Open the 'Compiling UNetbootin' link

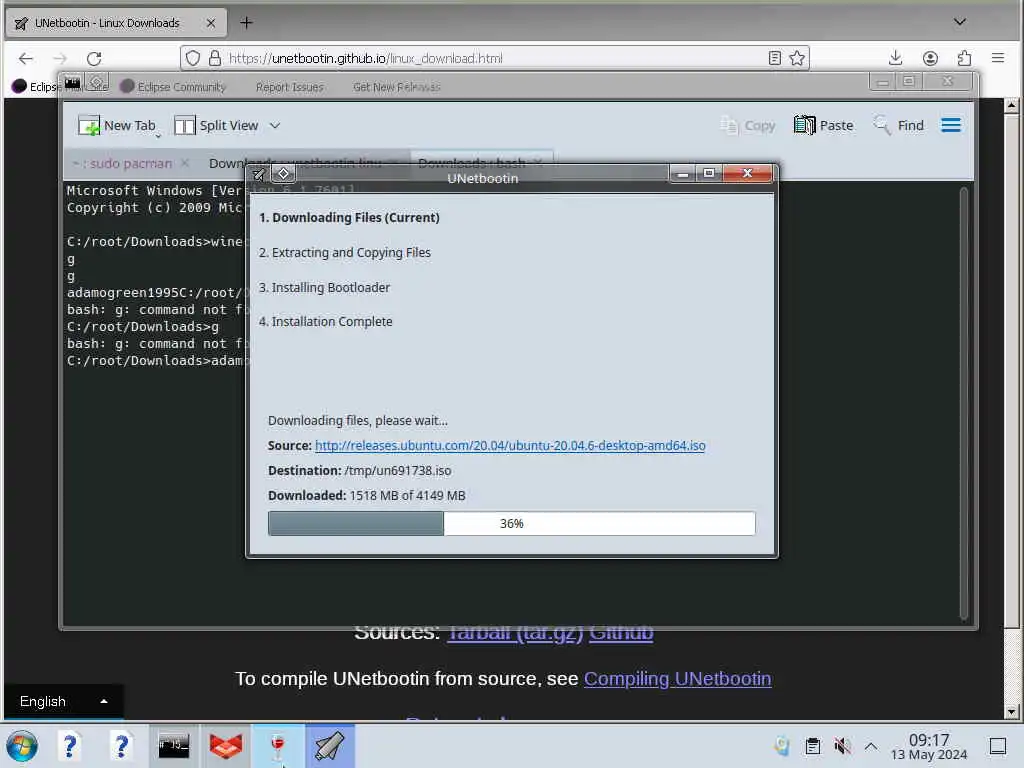677,679
